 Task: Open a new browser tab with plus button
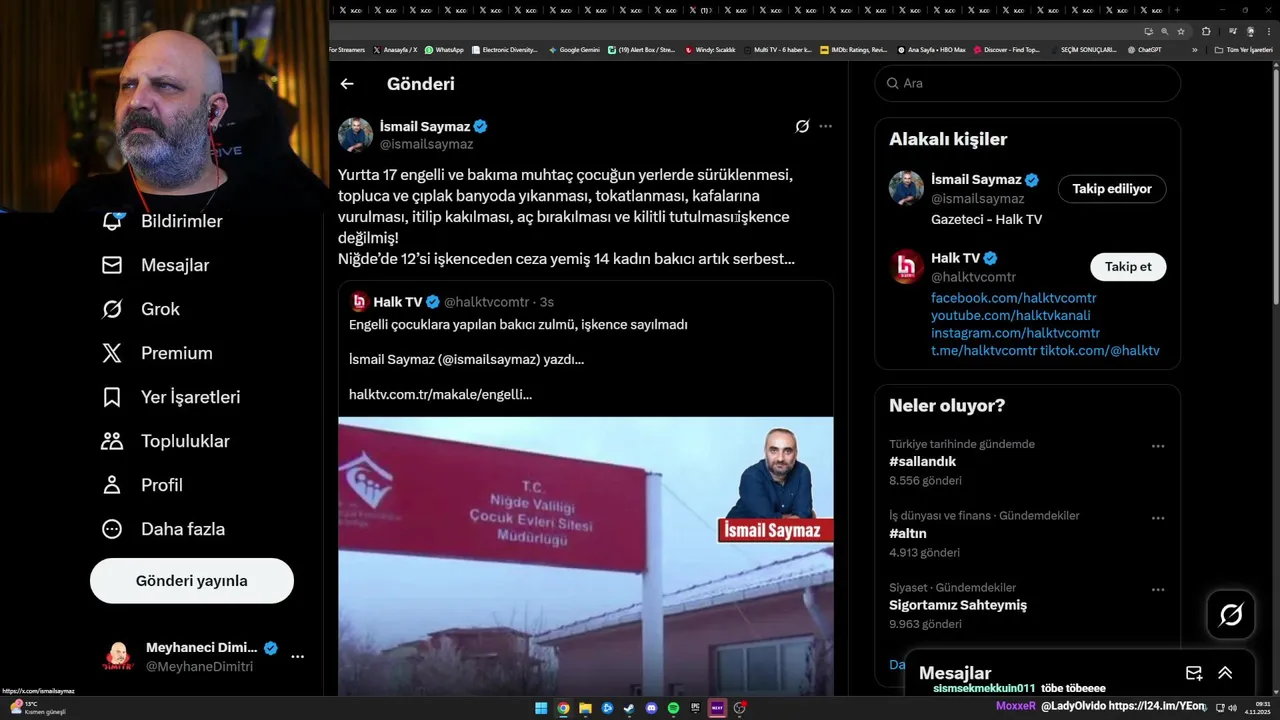point(1178,10)
